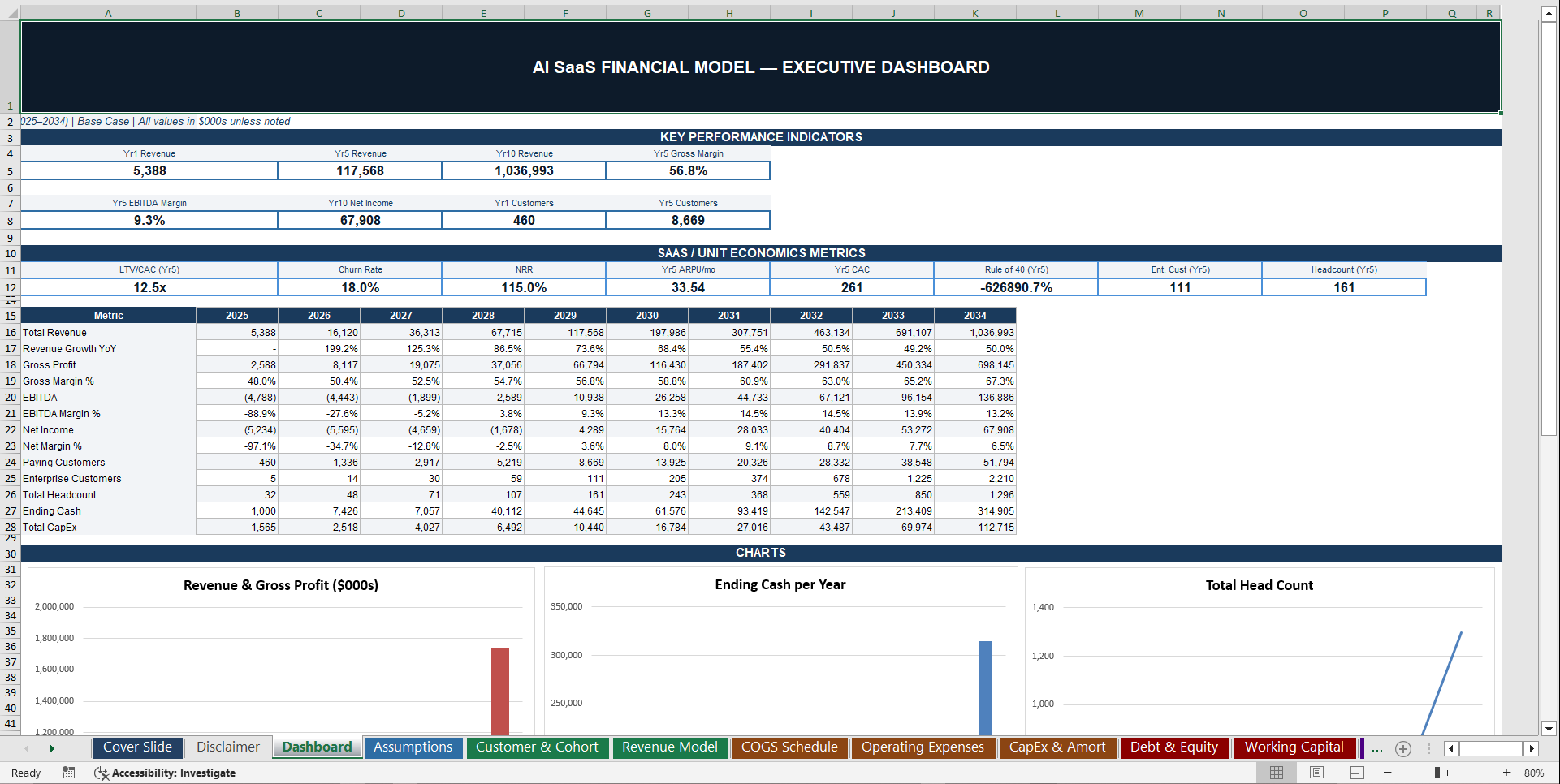The height and width of the screenshot is (784, 1560).
Task: Adjust the zoom slider
Action: [1437, 773]
